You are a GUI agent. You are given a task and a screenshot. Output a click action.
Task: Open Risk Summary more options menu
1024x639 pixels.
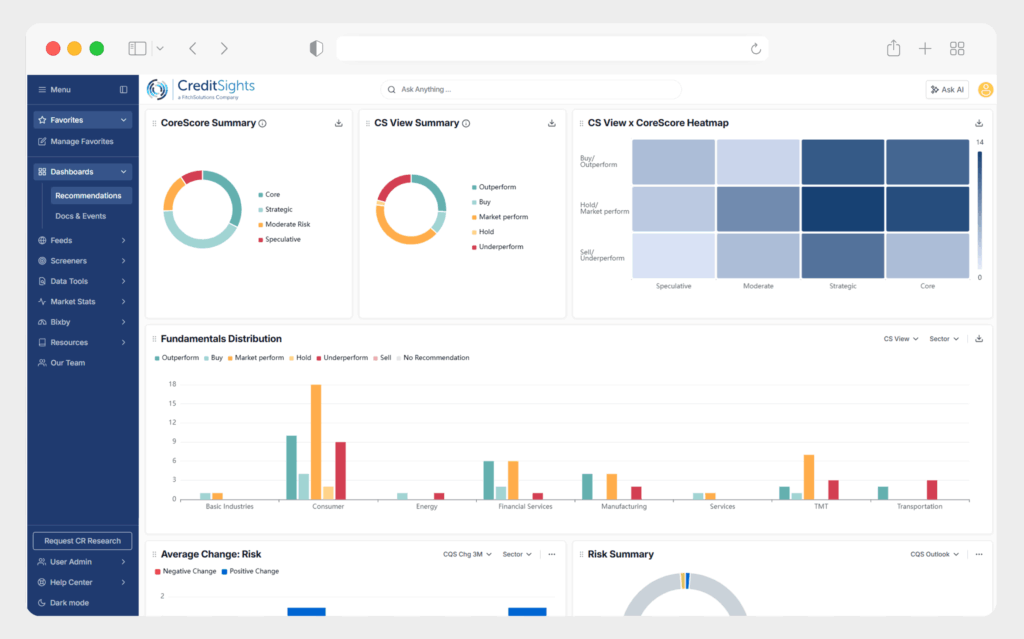pyautogui.click(x=979, y=554)
